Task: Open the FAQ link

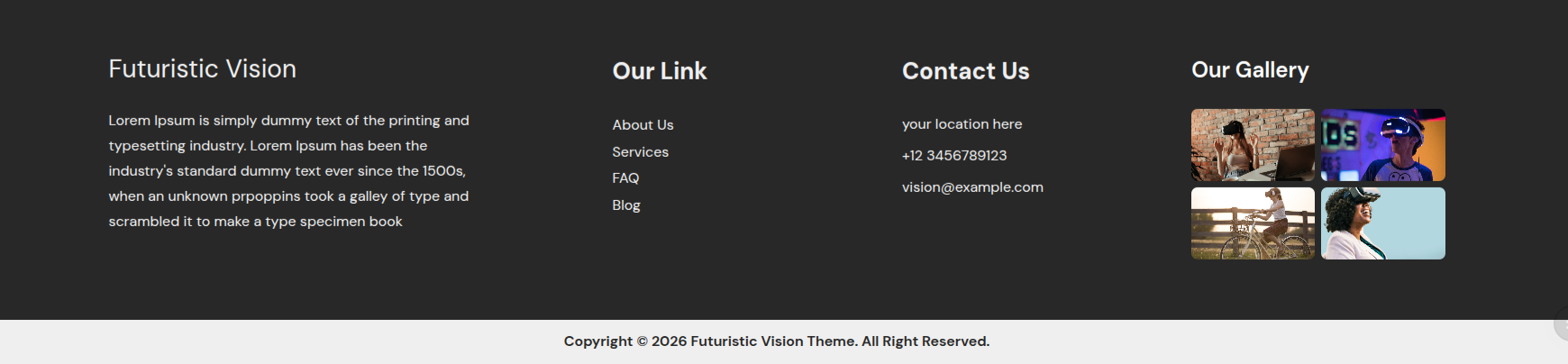Action: (x=625, y=178)
